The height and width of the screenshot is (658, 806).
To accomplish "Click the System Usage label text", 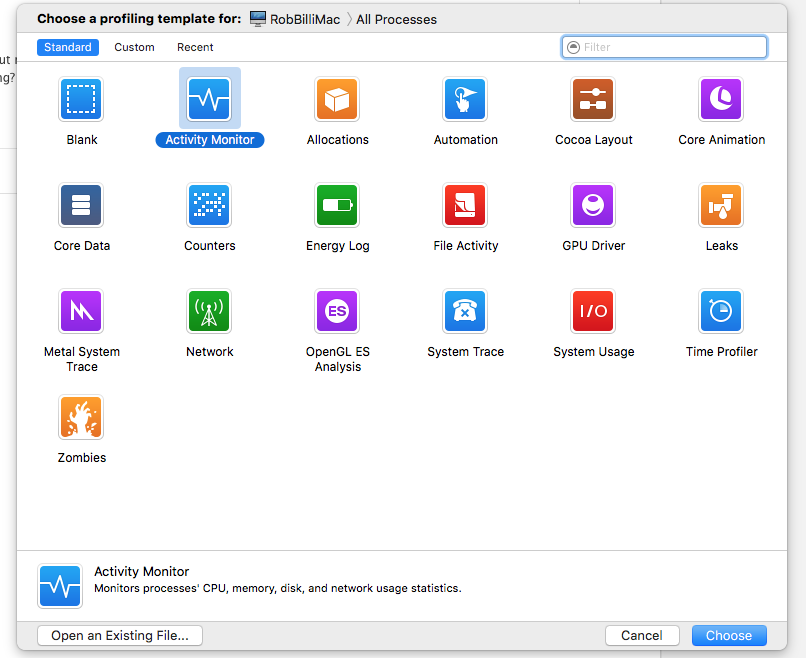I will click(594, 352).
